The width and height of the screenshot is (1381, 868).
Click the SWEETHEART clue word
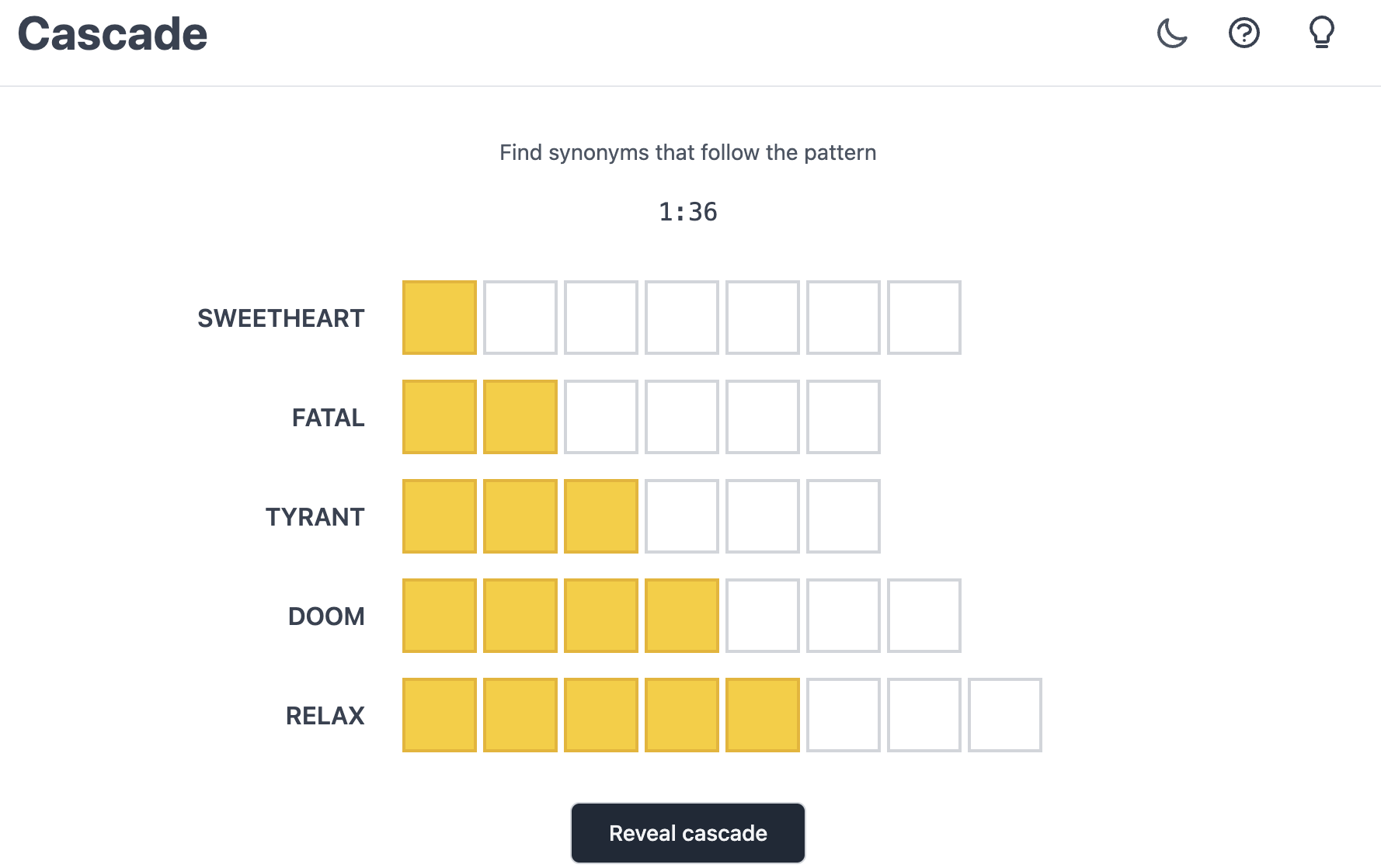(281, 318)
